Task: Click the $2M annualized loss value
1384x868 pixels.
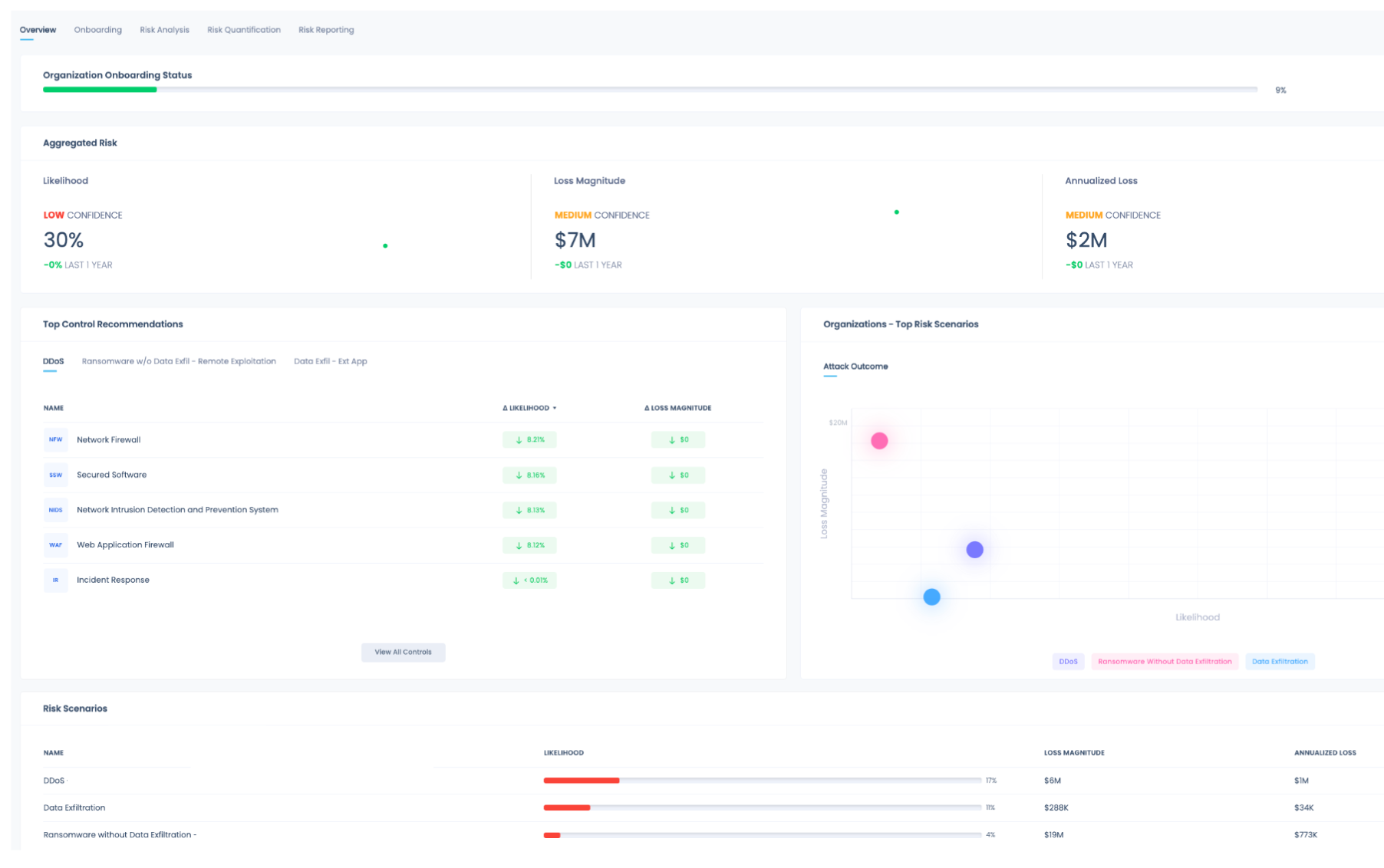Action: coord(1086,240)
